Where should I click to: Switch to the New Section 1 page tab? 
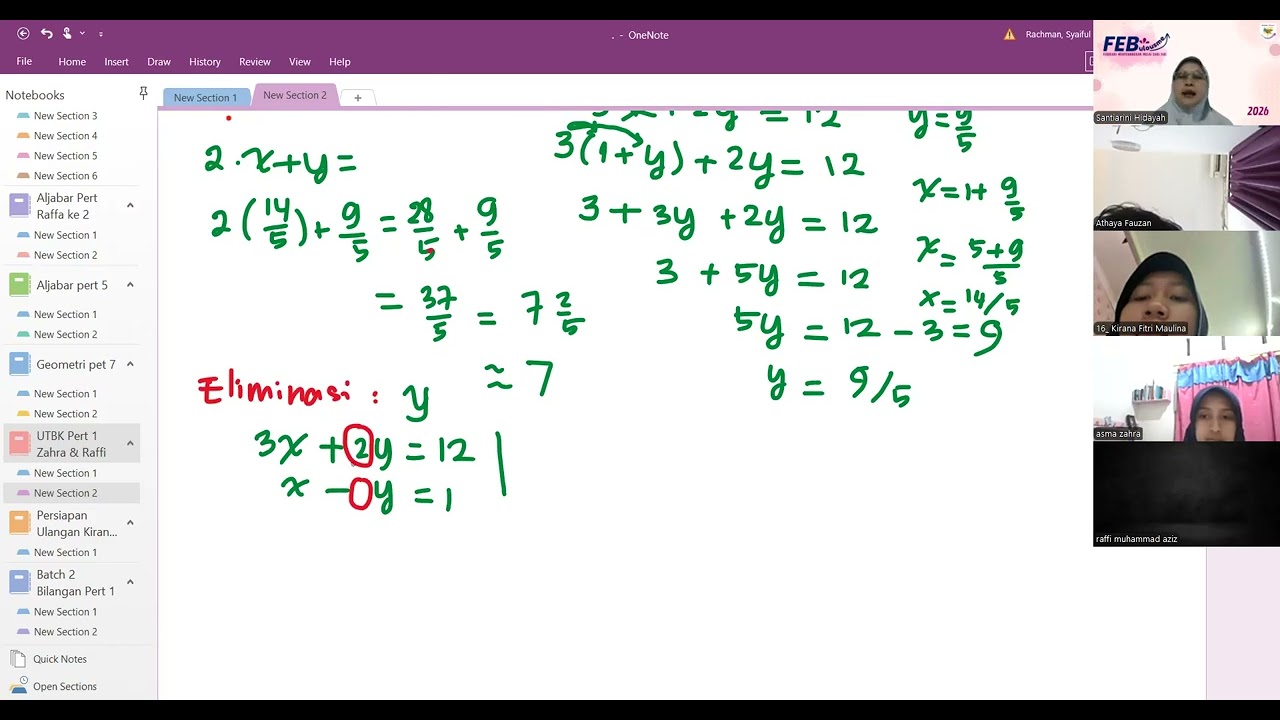(x=206, y=97)
